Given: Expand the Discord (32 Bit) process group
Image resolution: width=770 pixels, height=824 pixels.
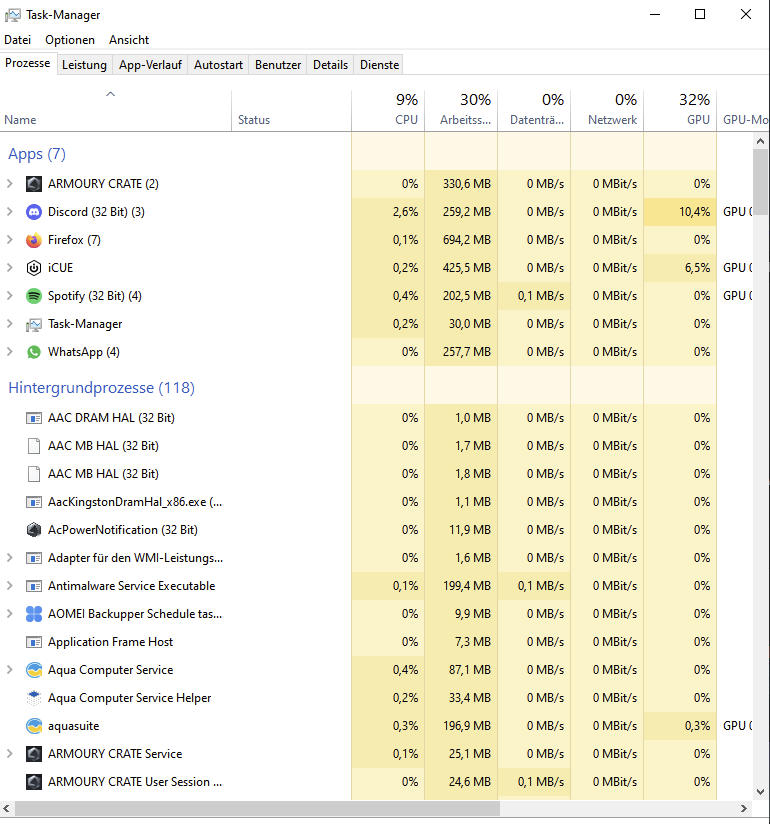Looking at the screenshot, I should click(x=9, y=212).
